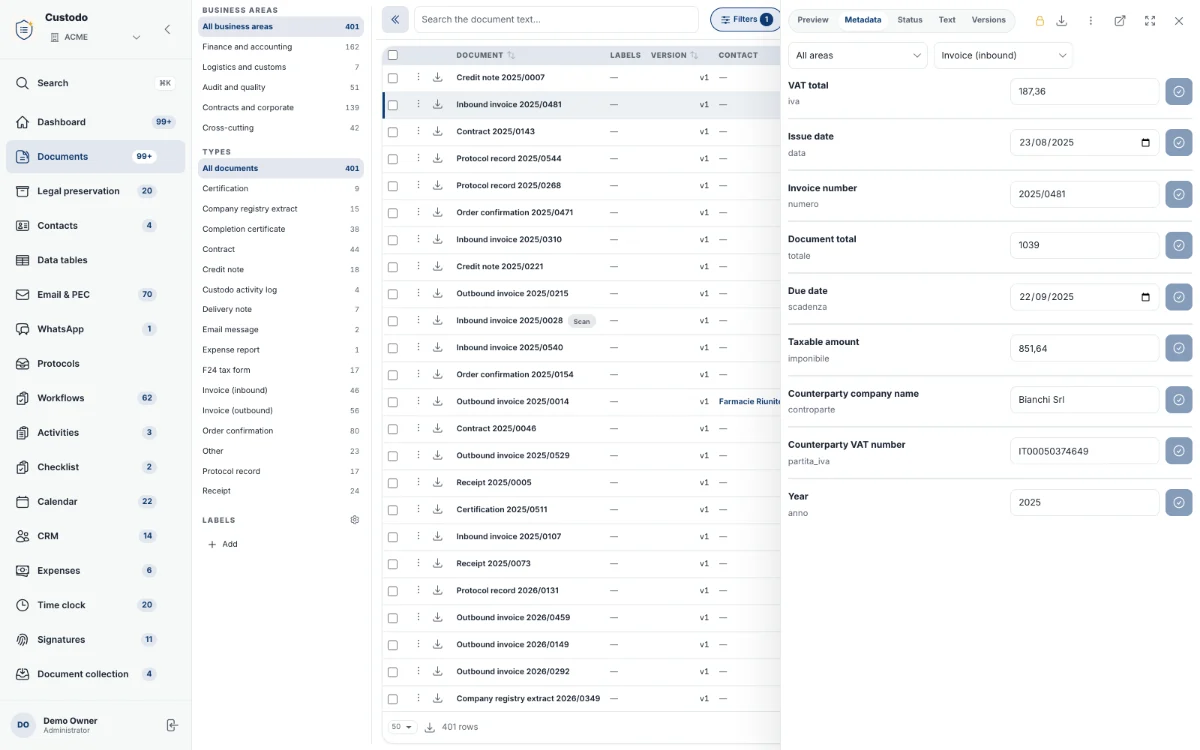Open the ACME organization dropdown
The image size is (1200, 750).
click(95, 37)
